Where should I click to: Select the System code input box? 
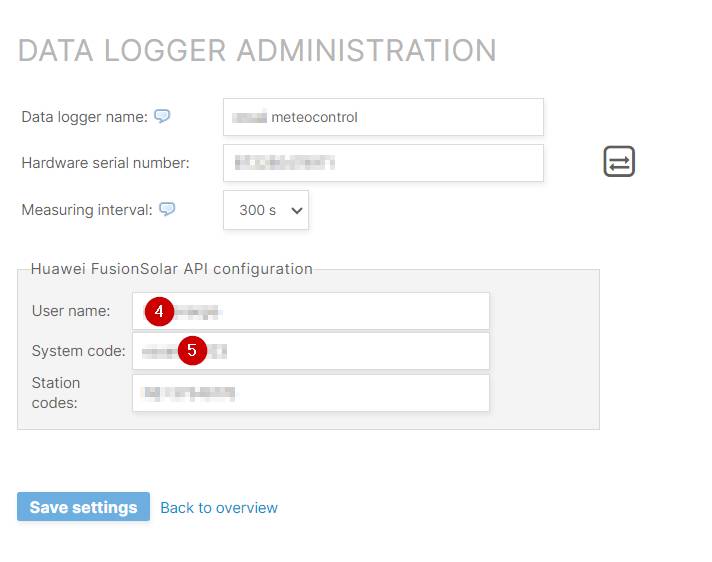311,351
